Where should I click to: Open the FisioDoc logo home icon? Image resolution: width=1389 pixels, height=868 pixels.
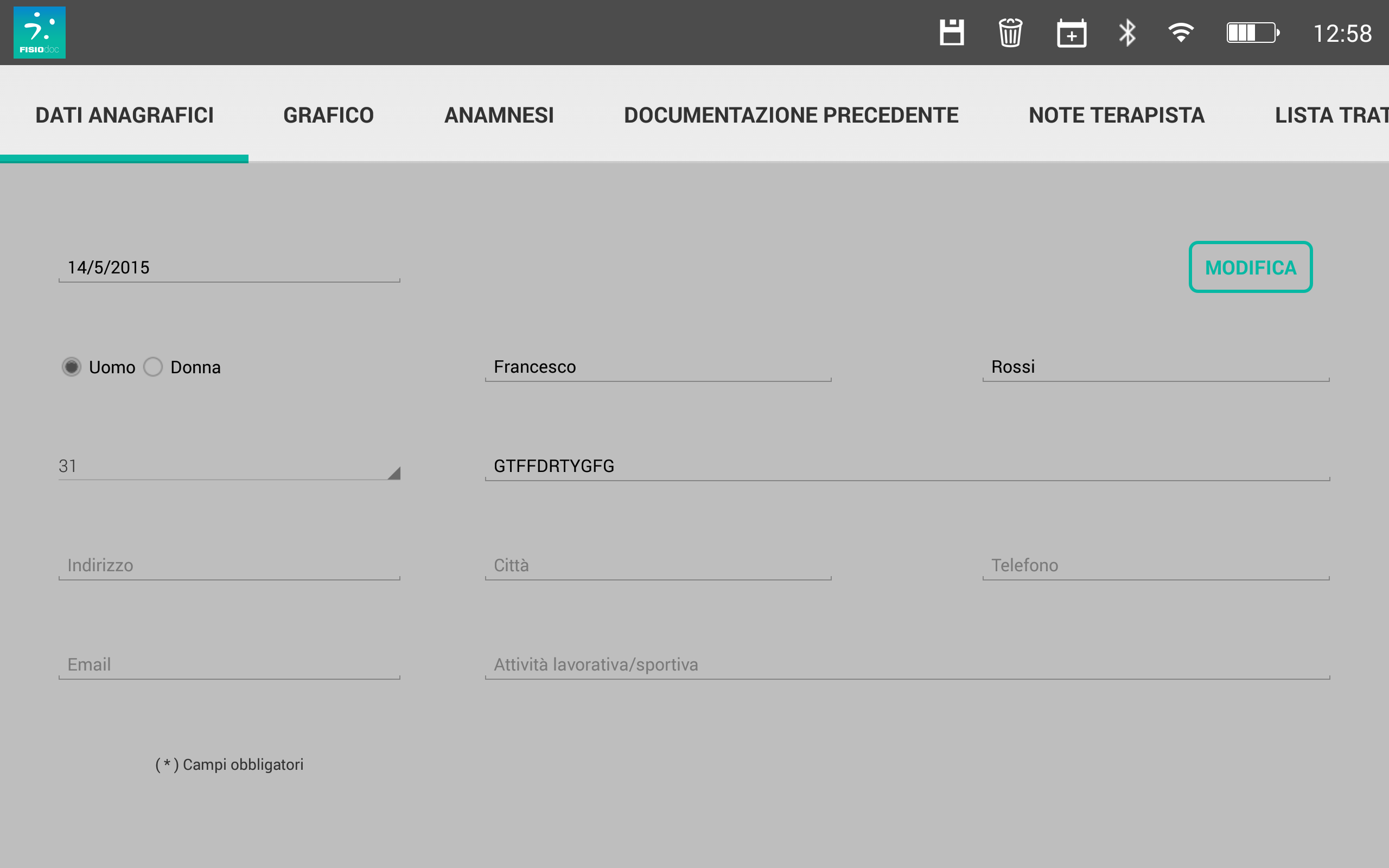(x=40, y=33)
